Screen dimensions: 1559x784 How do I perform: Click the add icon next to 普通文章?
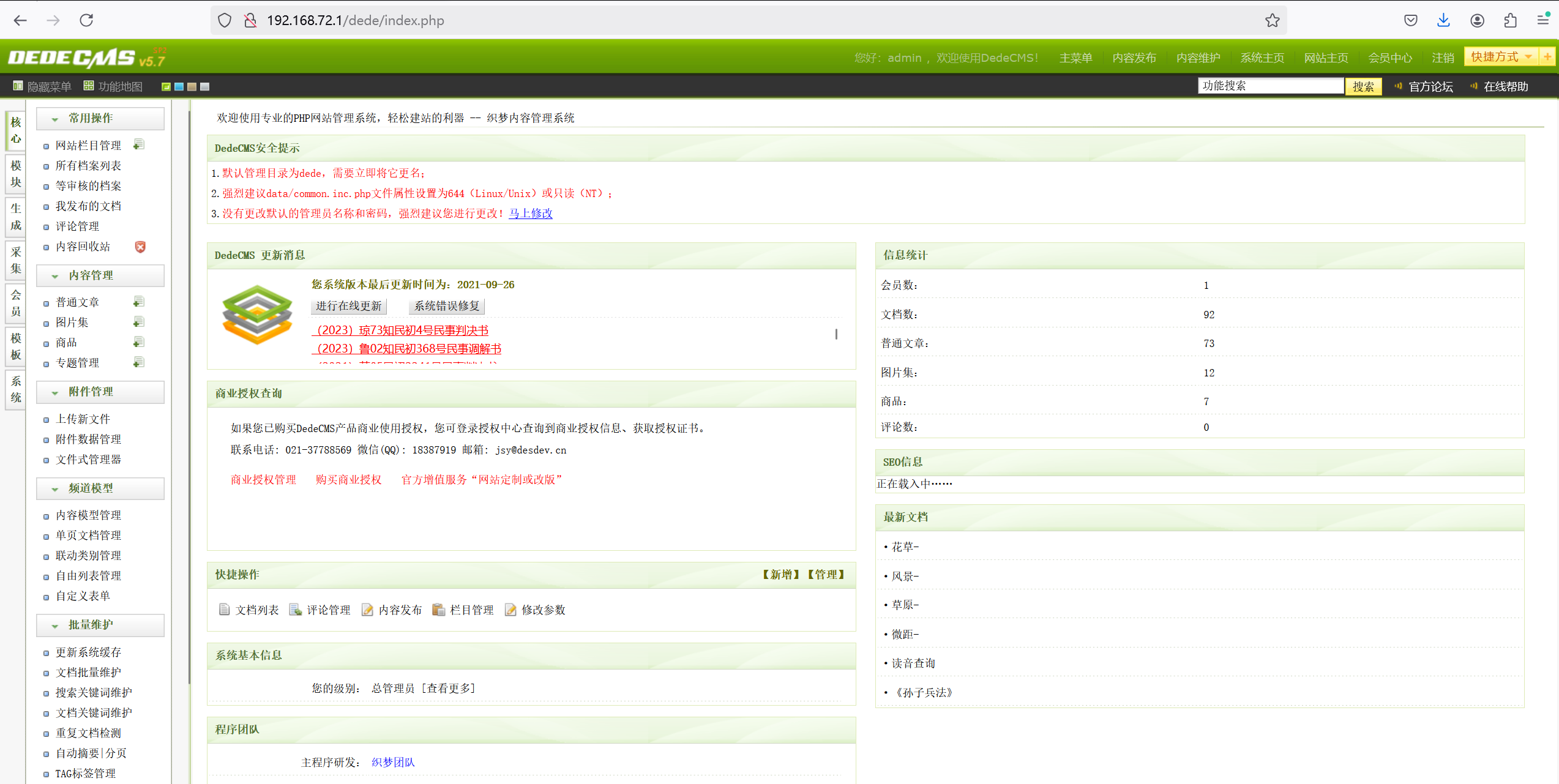coord(139,302)
